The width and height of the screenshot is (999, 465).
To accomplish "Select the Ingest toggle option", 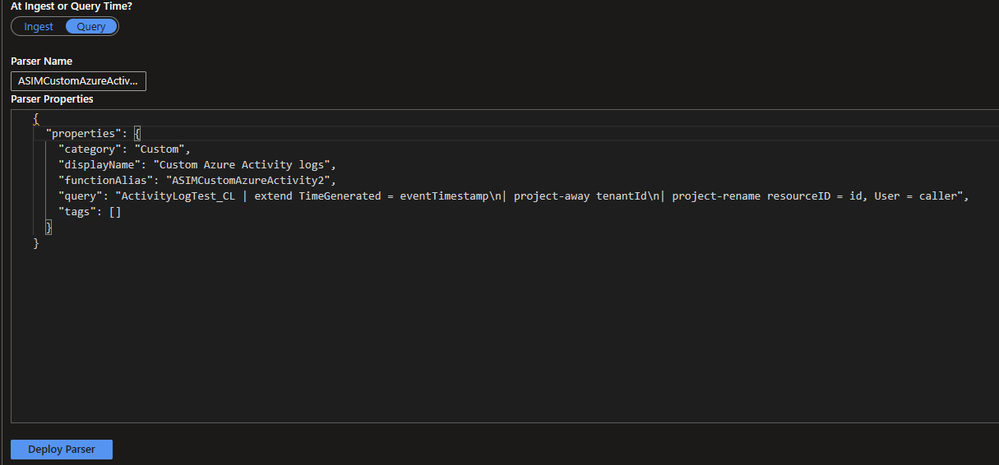I will click(38, 27).
